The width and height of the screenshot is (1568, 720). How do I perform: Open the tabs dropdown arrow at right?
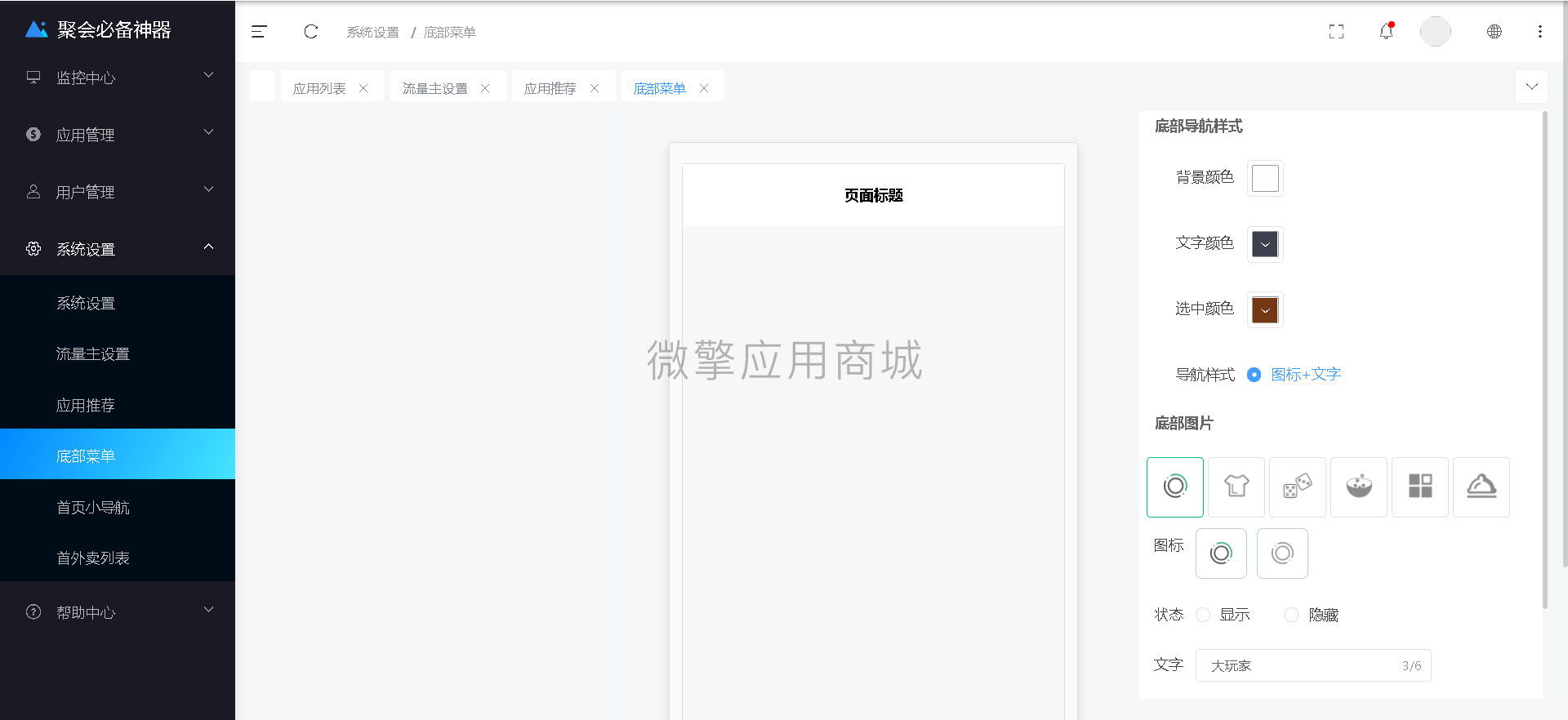click(1531, 87)
